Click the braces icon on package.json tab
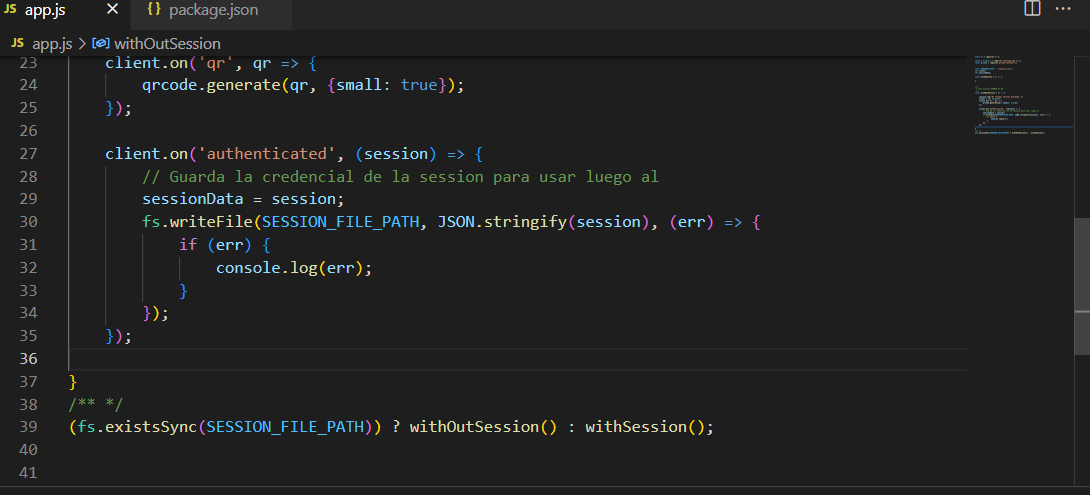 154,10
